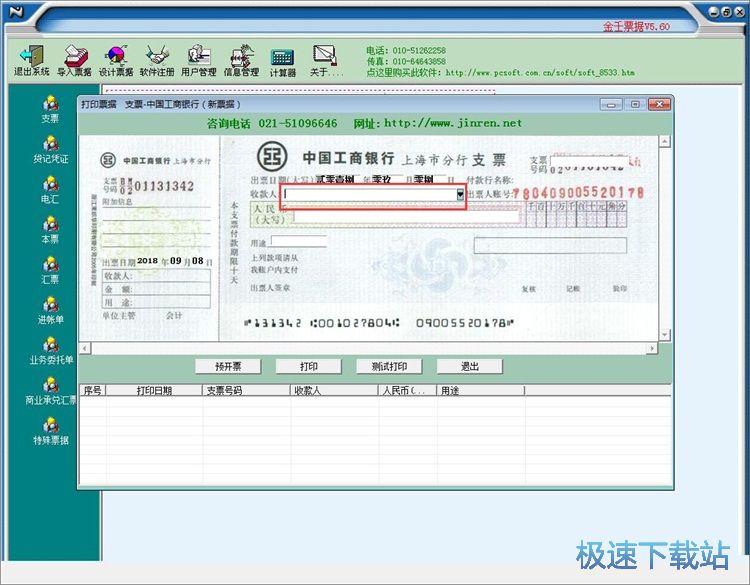This screenshot has height=585, width=750.
Task: Click the 测试打印 test print button
Action: coord(389,367)
